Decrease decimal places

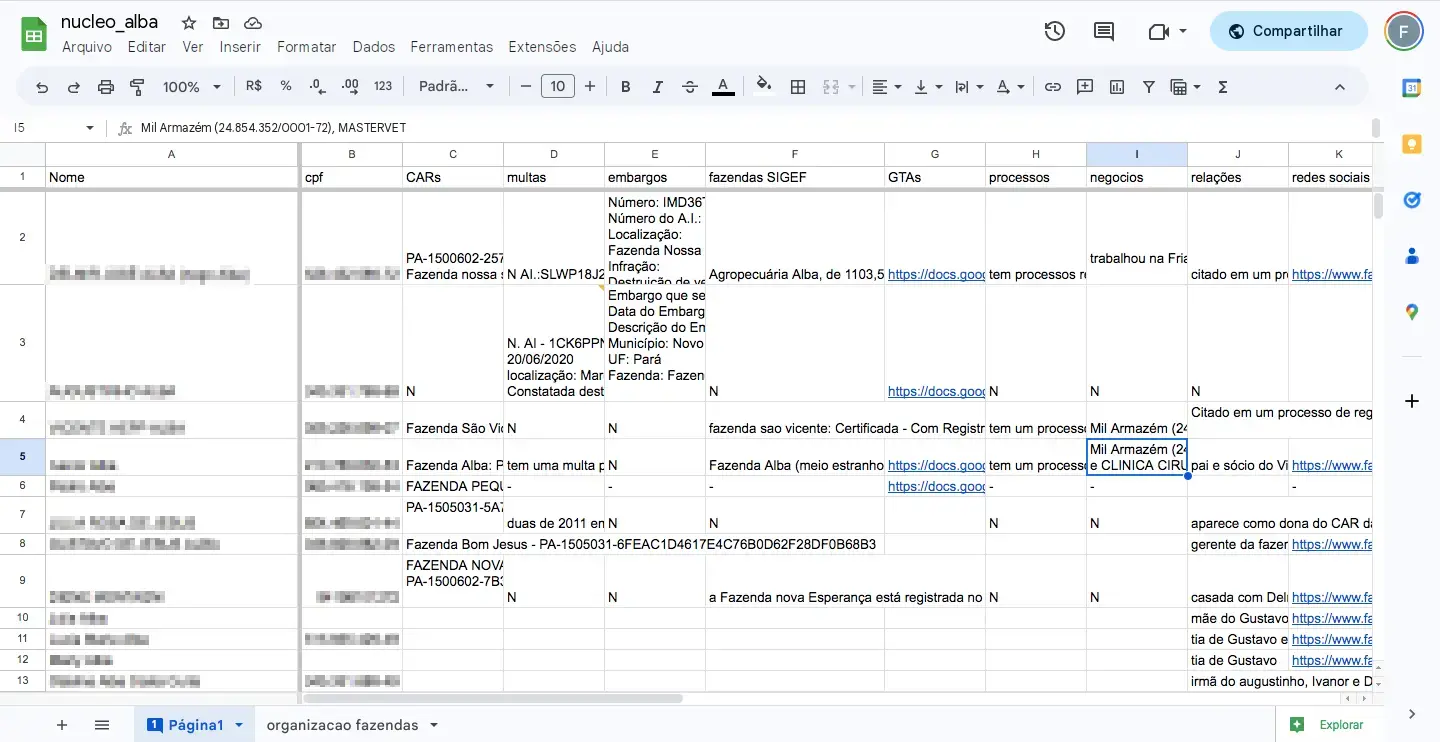tap(317, 87)
